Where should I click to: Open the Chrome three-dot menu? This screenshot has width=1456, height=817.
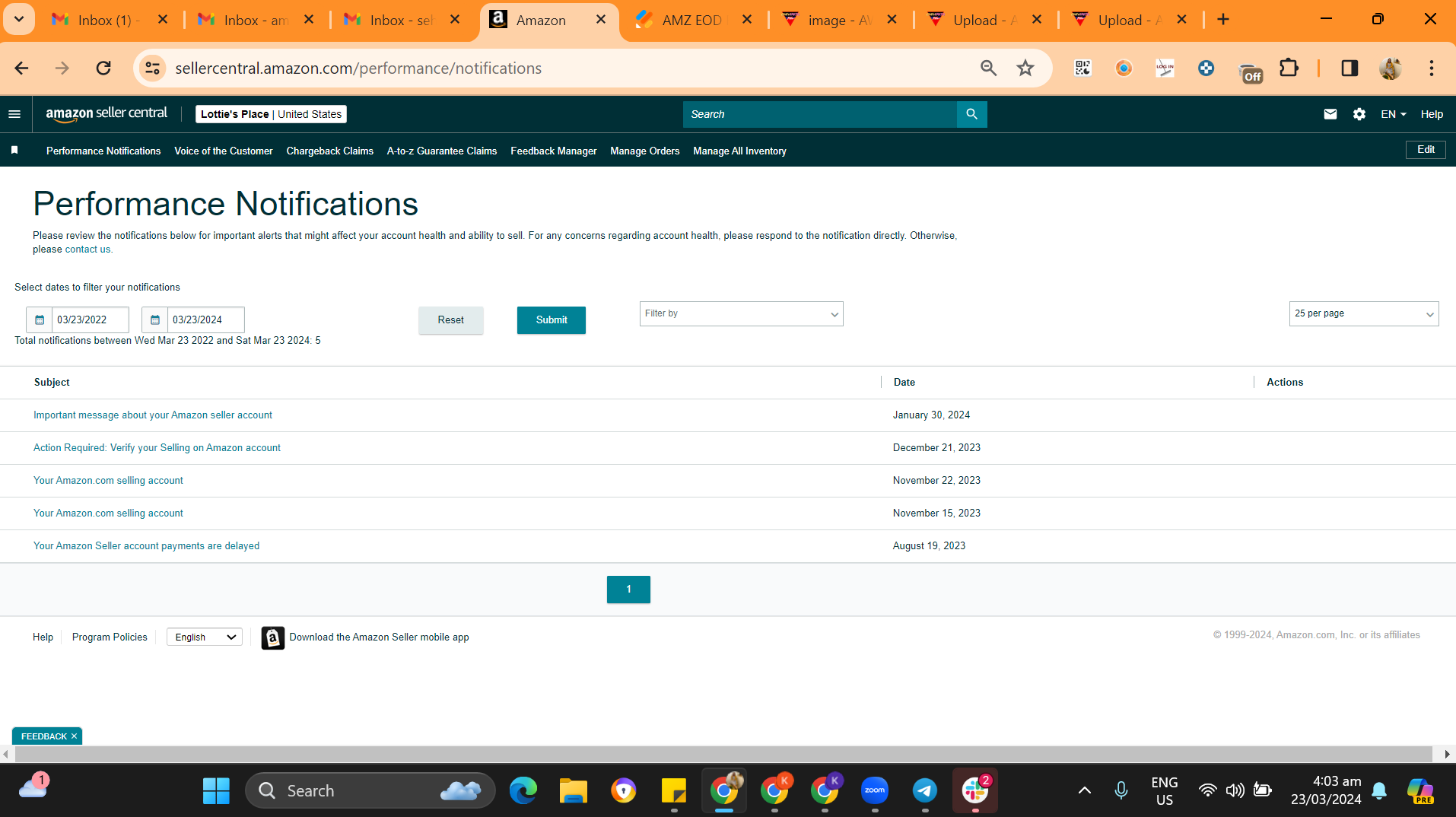coord(1431,68)
